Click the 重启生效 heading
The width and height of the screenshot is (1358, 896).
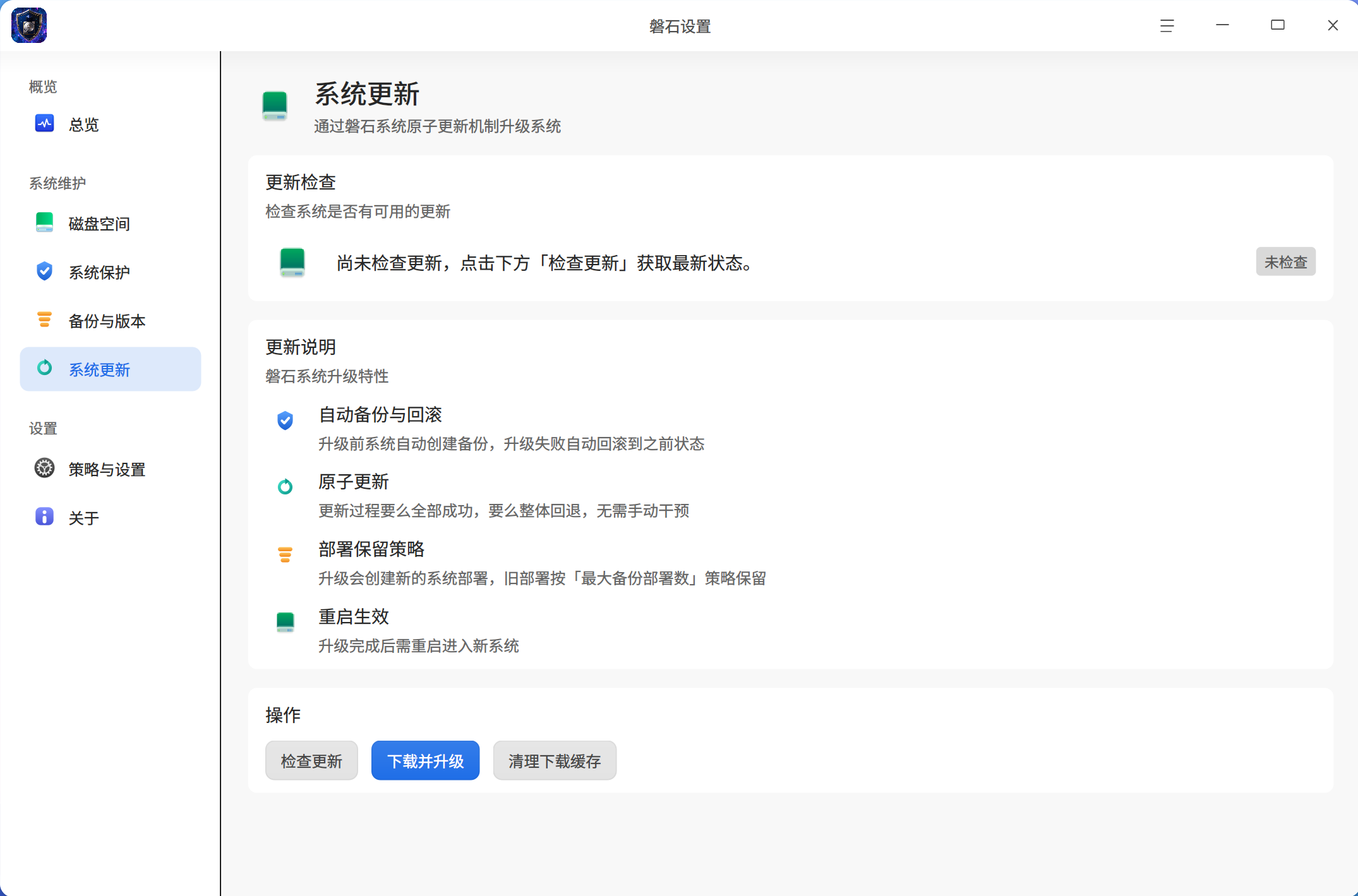point(354,616)
